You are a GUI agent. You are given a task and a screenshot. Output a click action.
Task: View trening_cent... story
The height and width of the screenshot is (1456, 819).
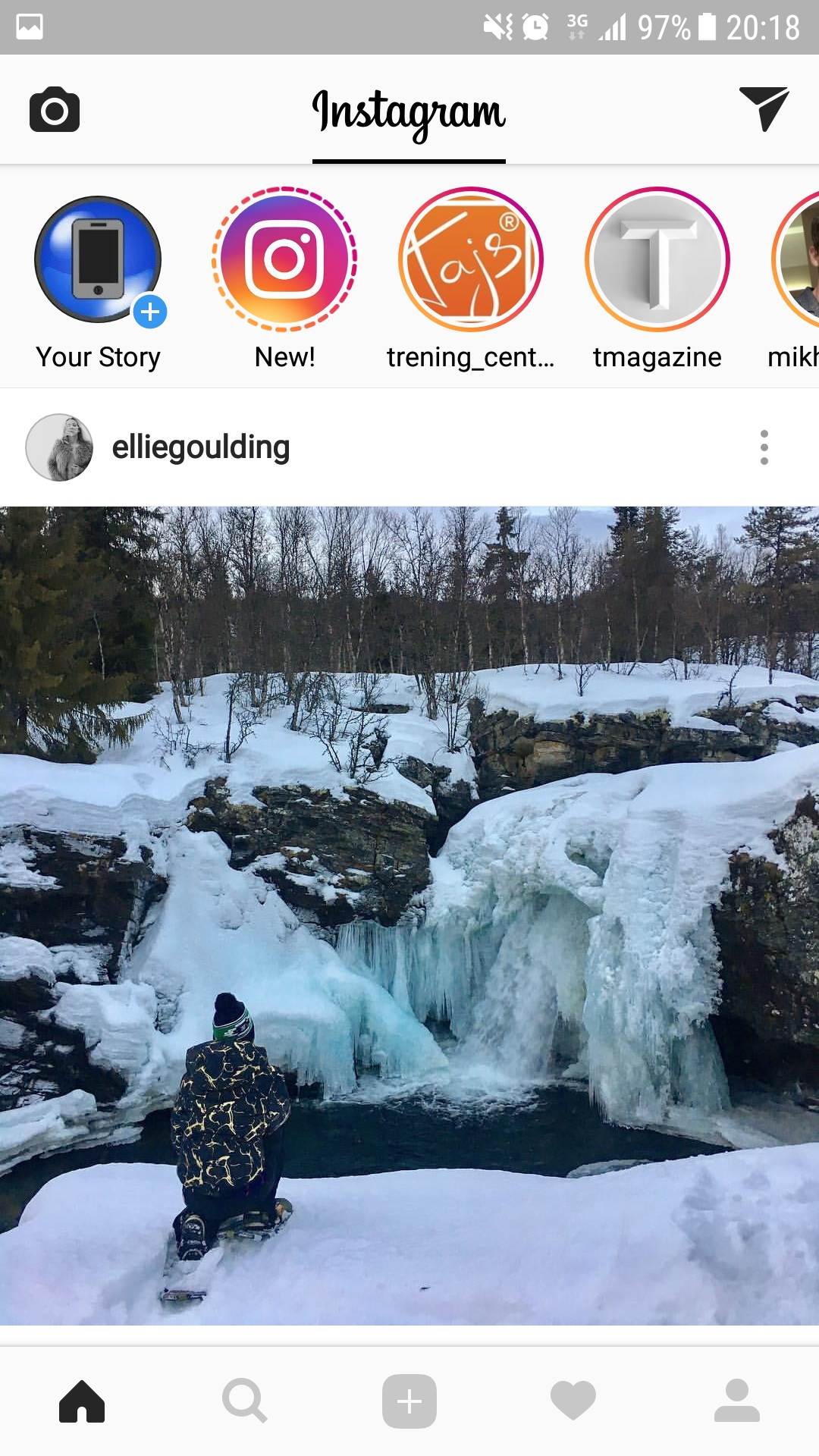click(x=471, y=259)
